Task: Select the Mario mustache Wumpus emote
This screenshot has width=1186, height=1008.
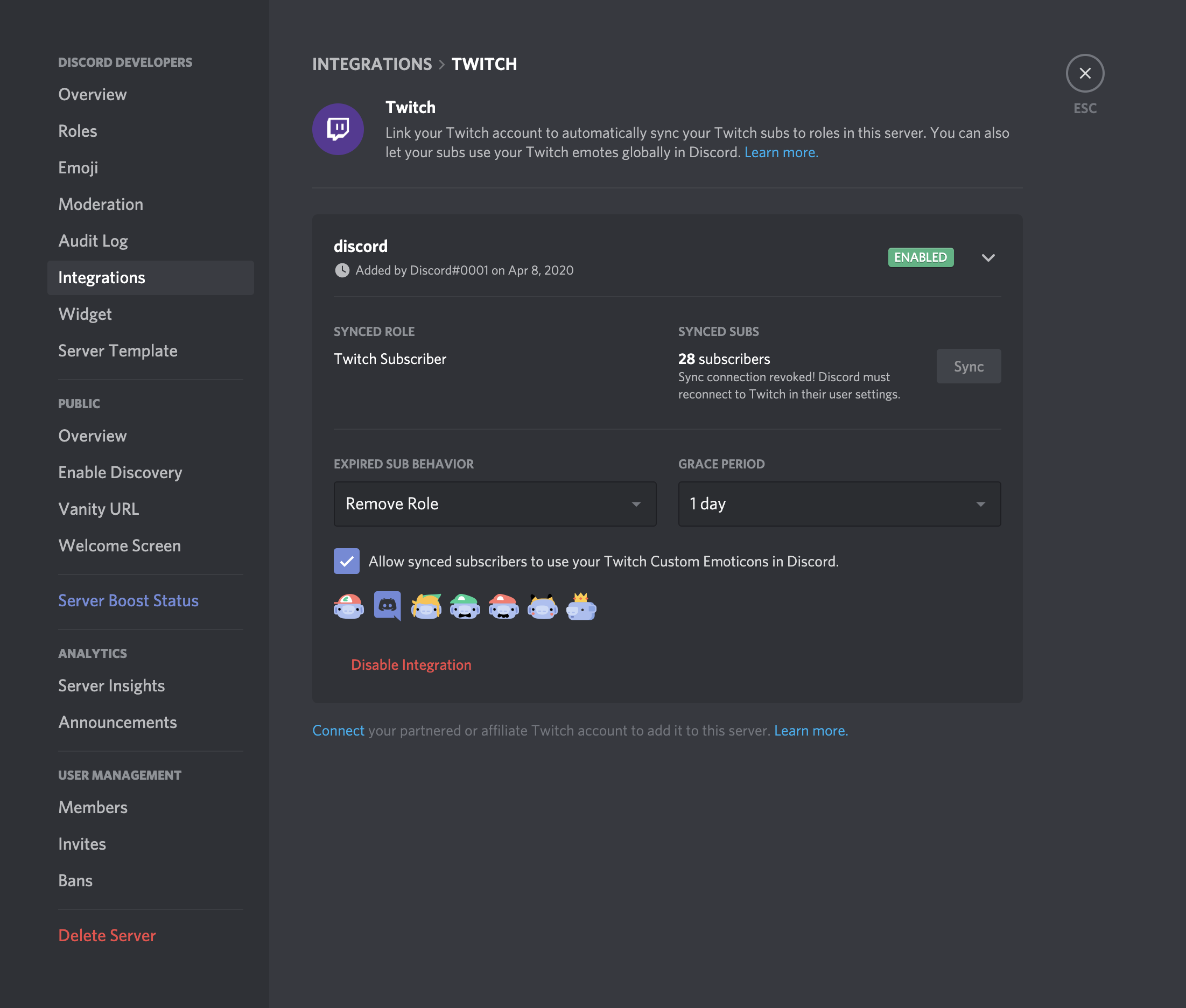Action: pos(503,607)
